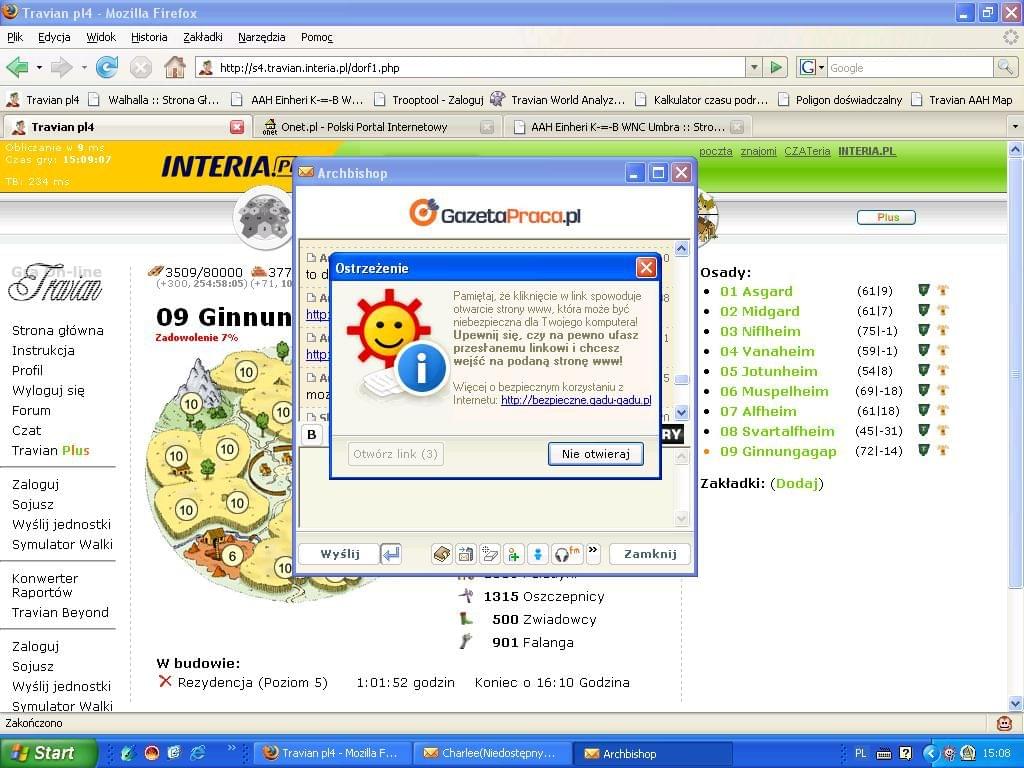The width and height of the screenshot is (1024, 768).
Task: Open the Windows Start button
Action: coord(48,753)
